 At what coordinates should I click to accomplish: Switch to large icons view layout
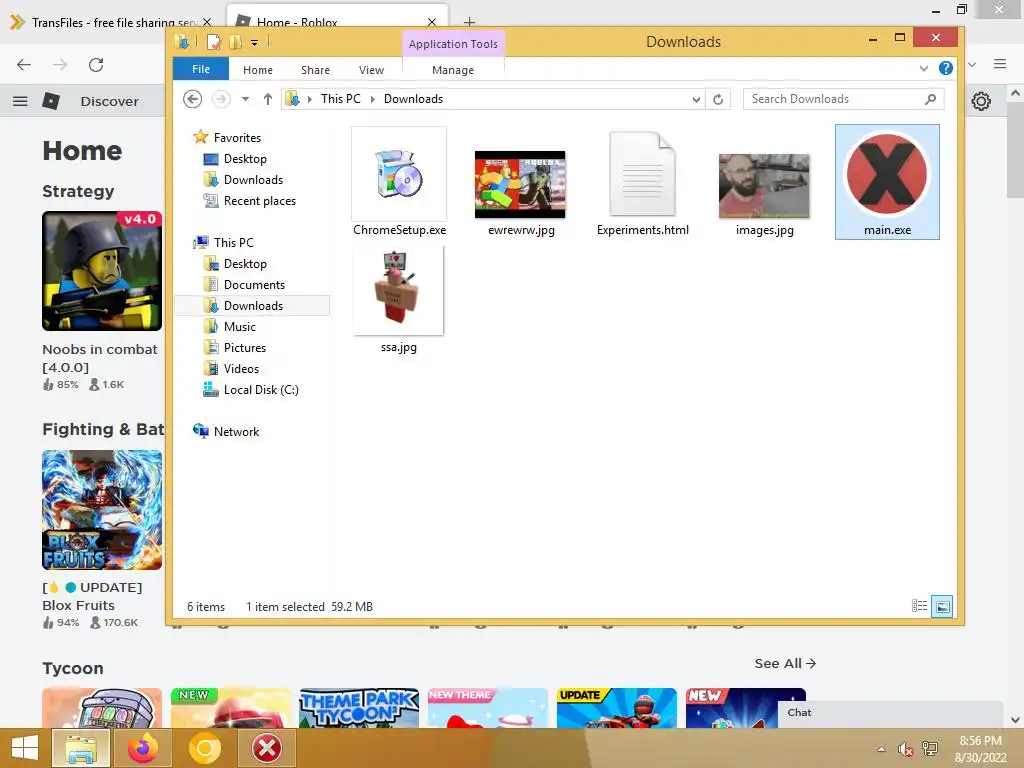942,606
